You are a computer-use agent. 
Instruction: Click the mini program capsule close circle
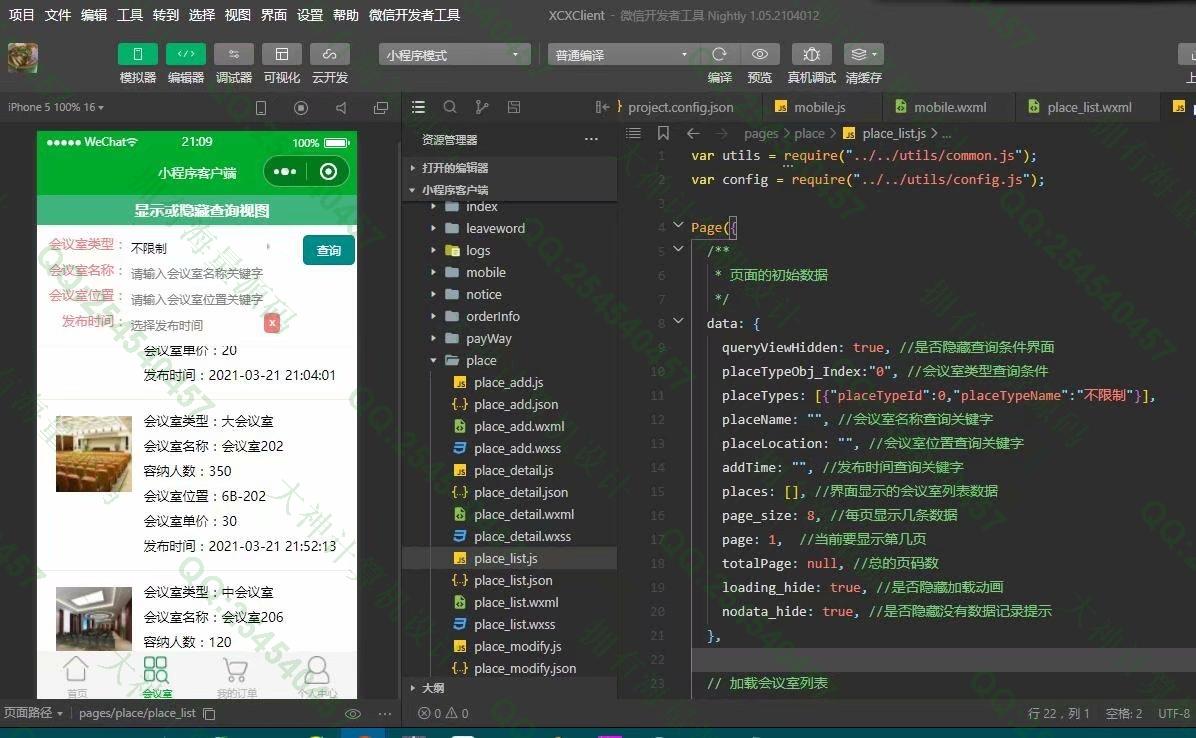[x=329, y=172]
